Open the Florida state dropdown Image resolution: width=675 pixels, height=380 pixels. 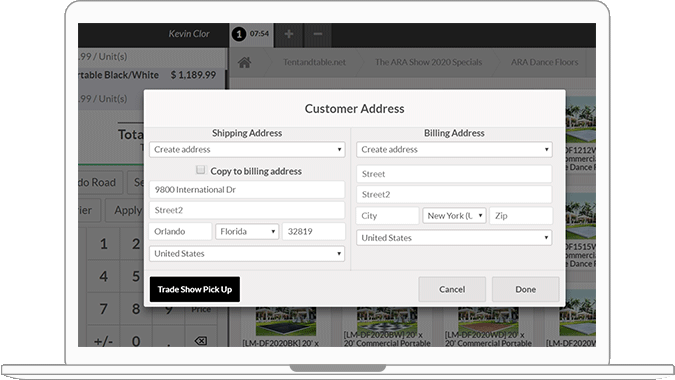247,232
